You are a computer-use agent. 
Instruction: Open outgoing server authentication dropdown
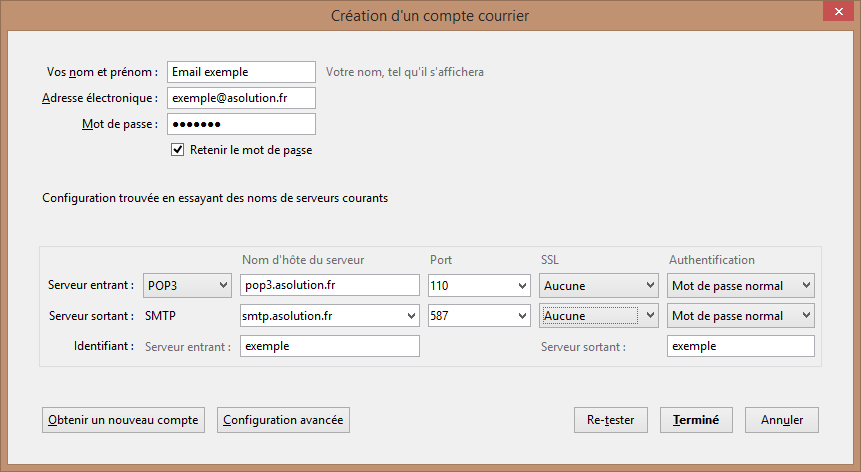pyautogui.click(x=741, y=316)
